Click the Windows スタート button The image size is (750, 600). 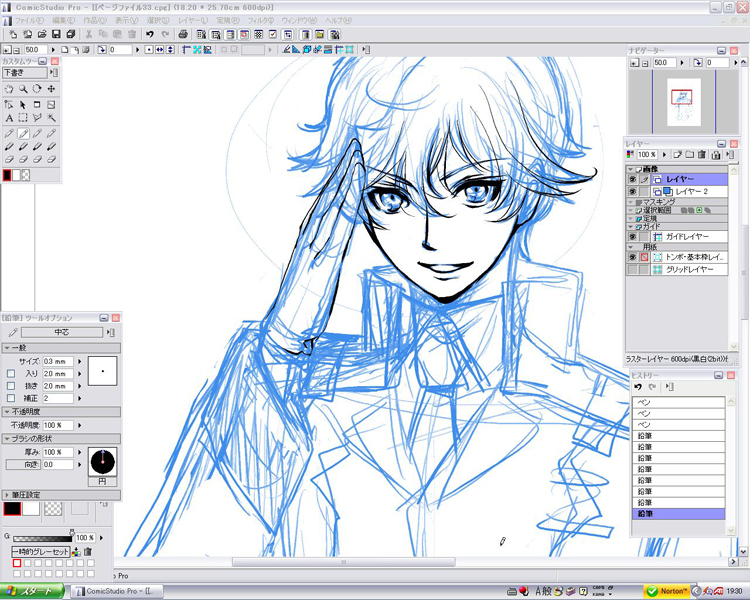pos(32,591)
